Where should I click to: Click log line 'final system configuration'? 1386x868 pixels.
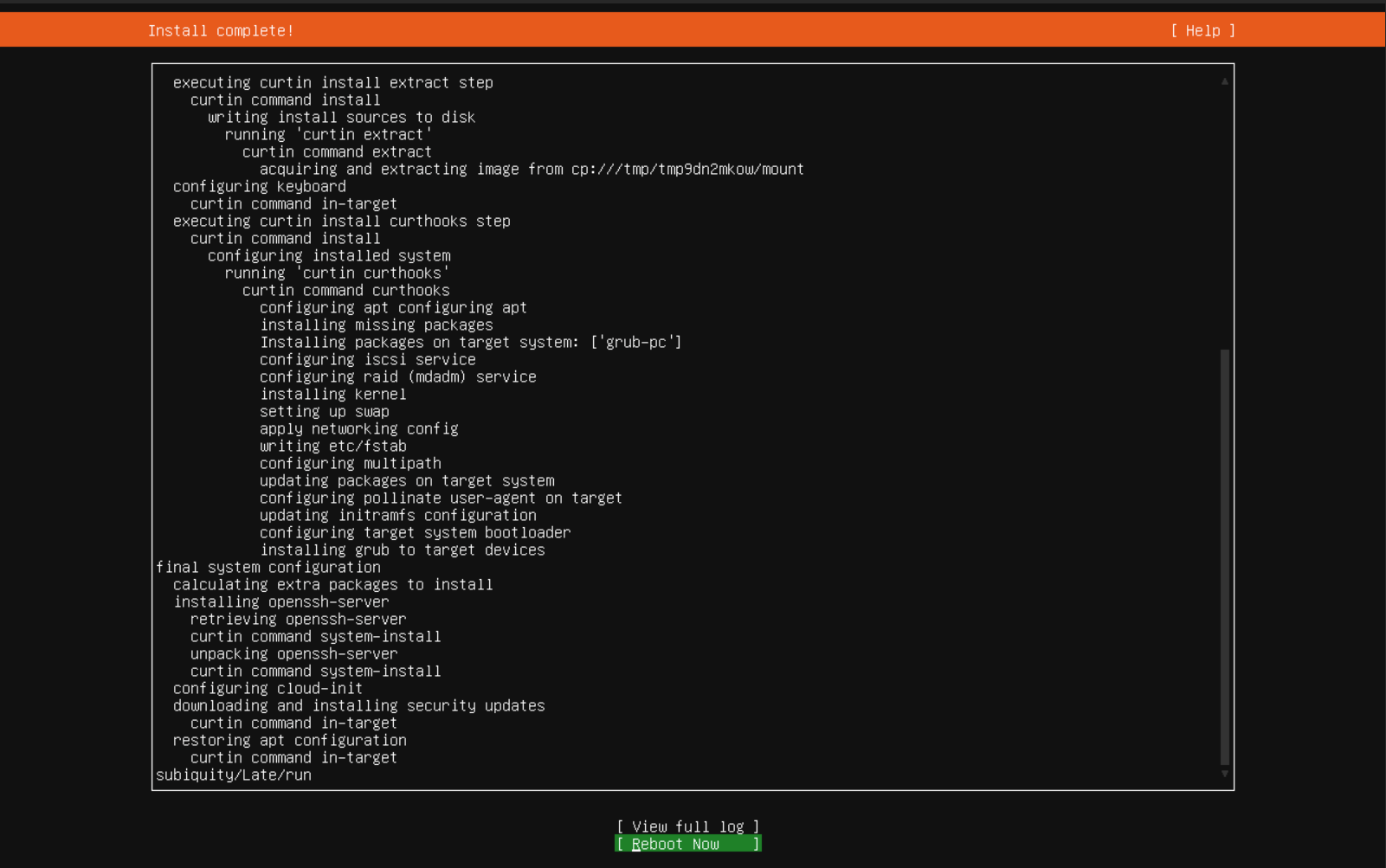point(268,567)
